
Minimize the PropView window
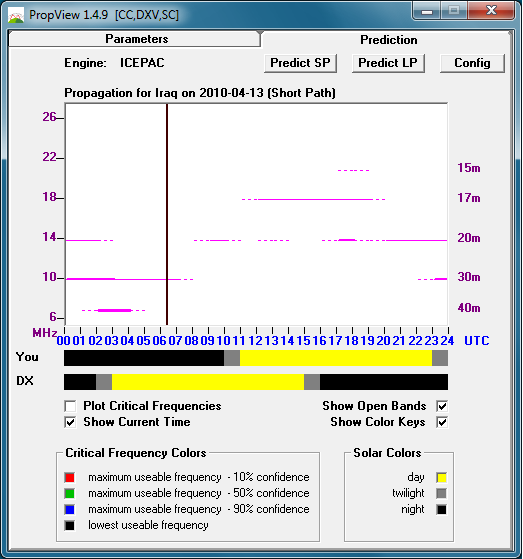[x=427, y=11]
